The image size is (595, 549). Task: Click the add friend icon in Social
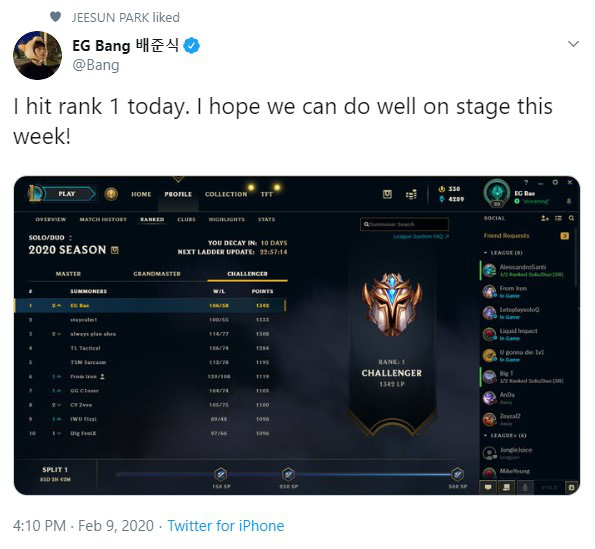point(545,218)
